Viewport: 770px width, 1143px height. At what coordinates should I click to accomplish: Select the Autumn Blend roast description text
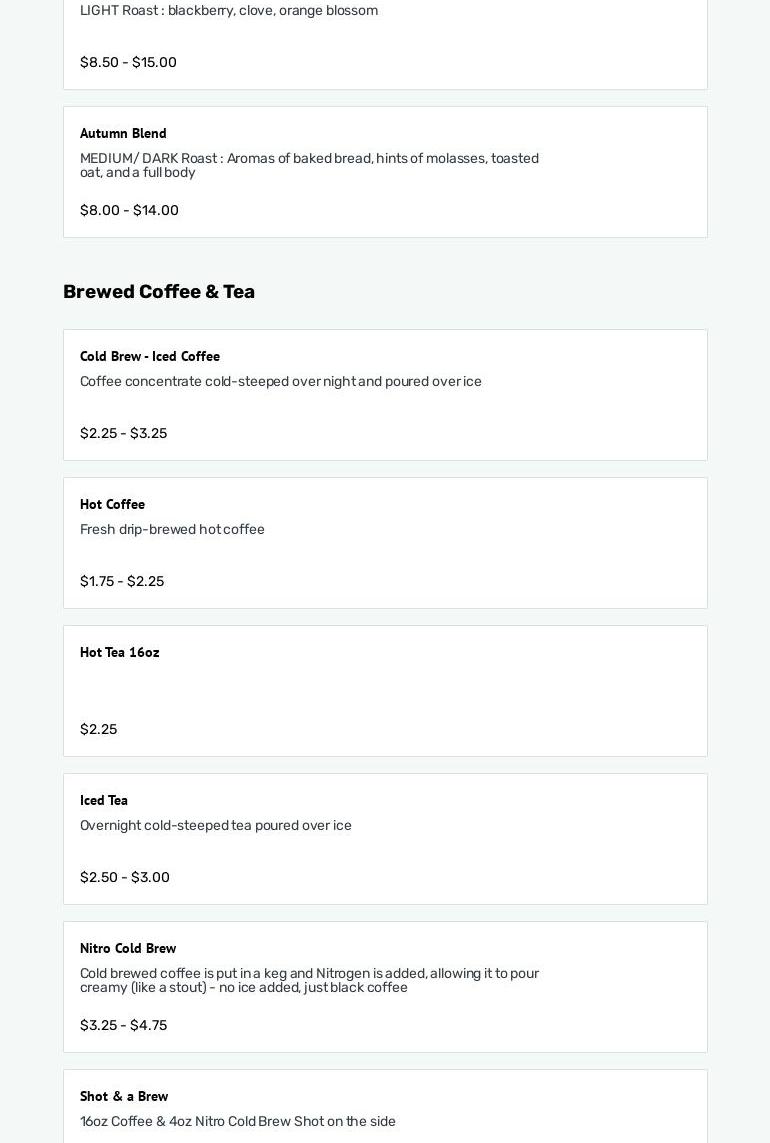[309, 166]
